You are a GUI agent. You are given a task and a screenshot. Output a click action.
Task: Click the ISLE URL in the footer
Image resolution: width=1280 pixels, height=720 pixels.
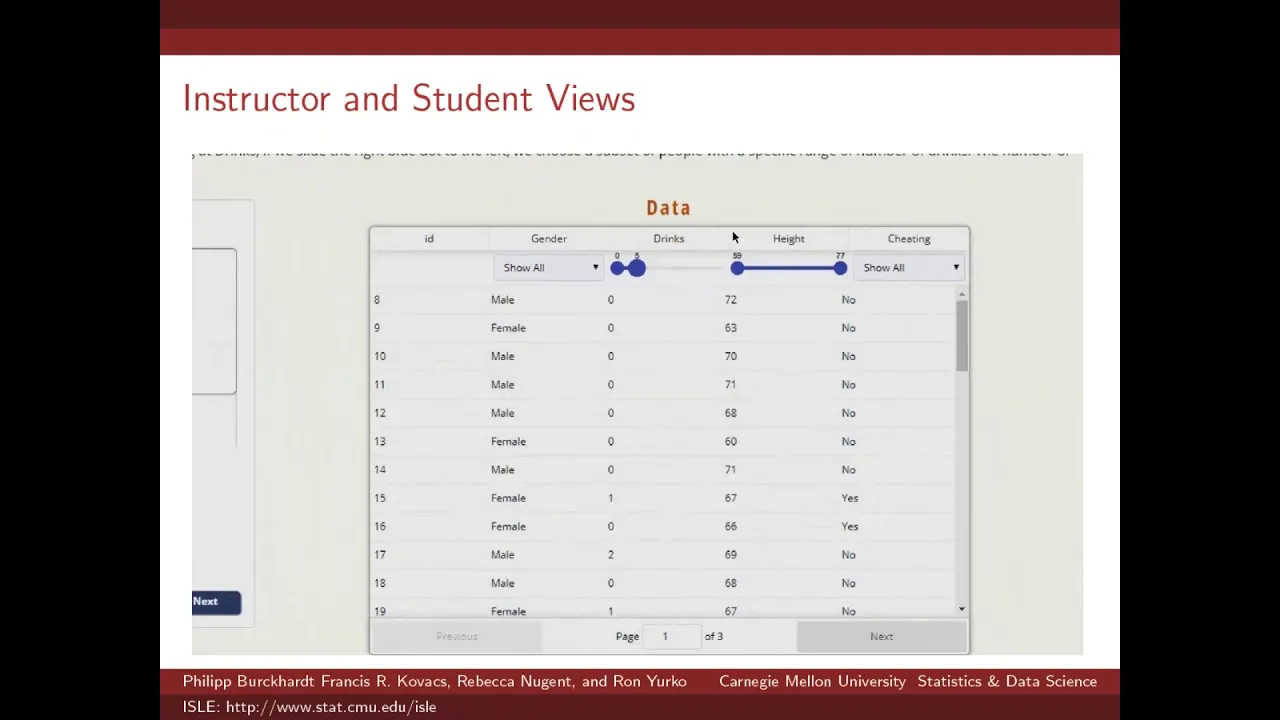331,707
